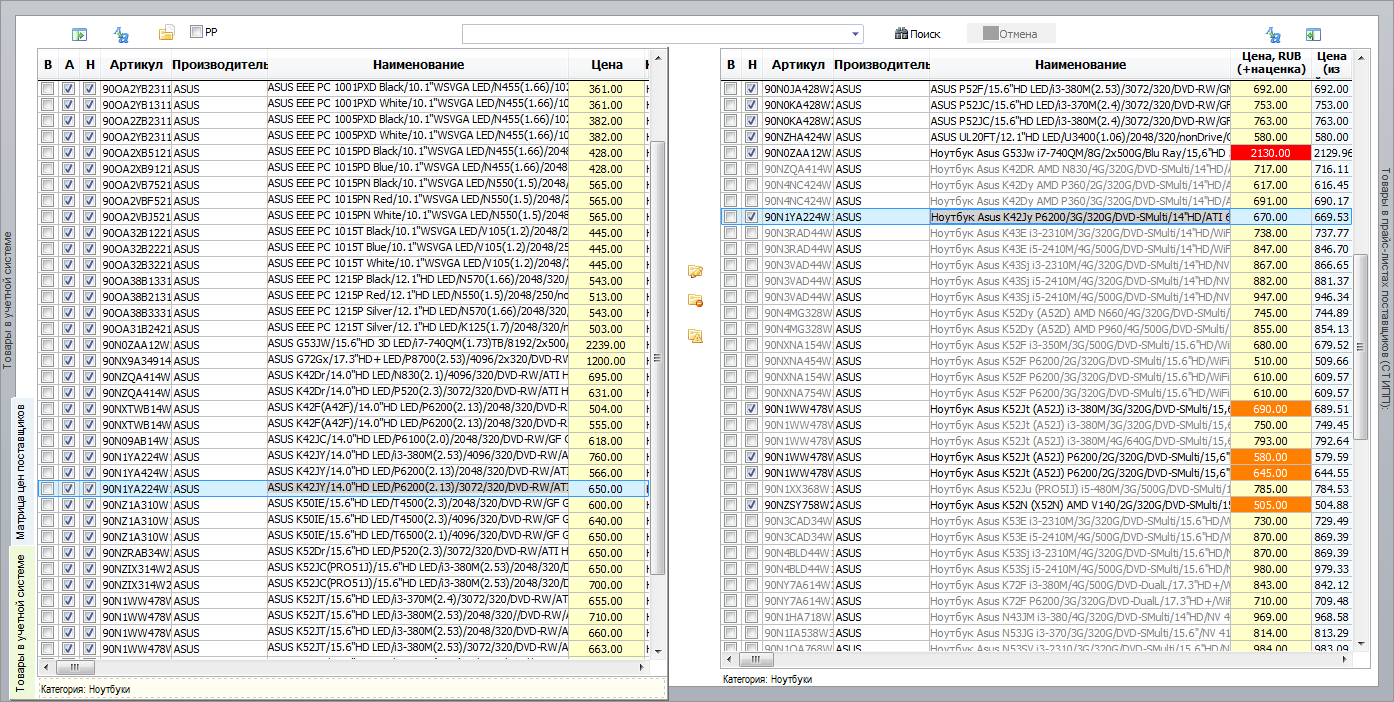
Task: Select article cell 90NZHA424W in right table
Action: point(798,137)
